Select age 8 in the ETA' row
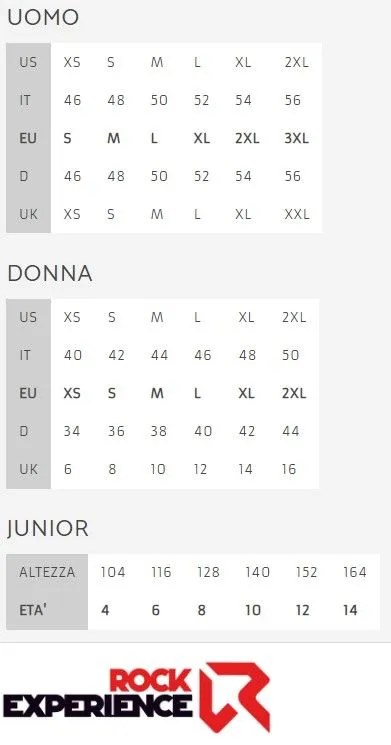Image resolution: width=391 pixels, height=745 pixels. click(201, 610)
